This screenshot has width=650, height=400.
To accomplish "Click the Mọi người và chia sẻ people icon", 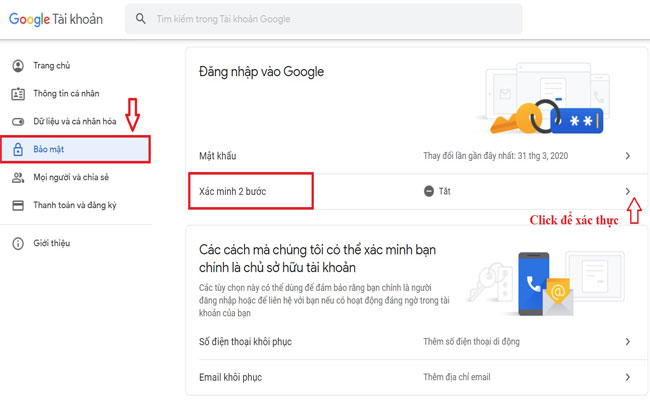I will point(18,177).
